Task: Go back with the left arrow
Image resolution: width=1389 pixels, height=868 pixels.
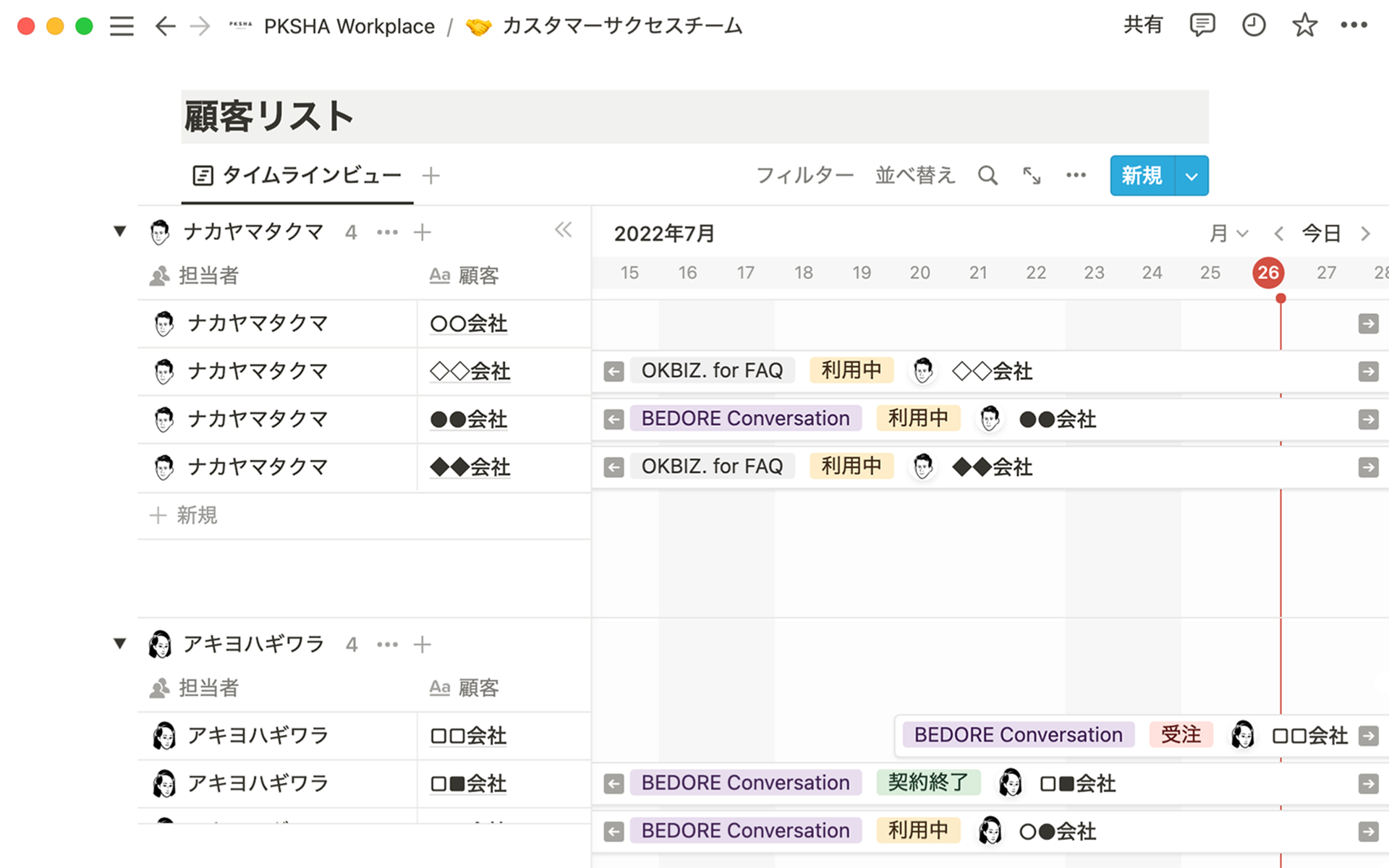Action: pos(165,26)
